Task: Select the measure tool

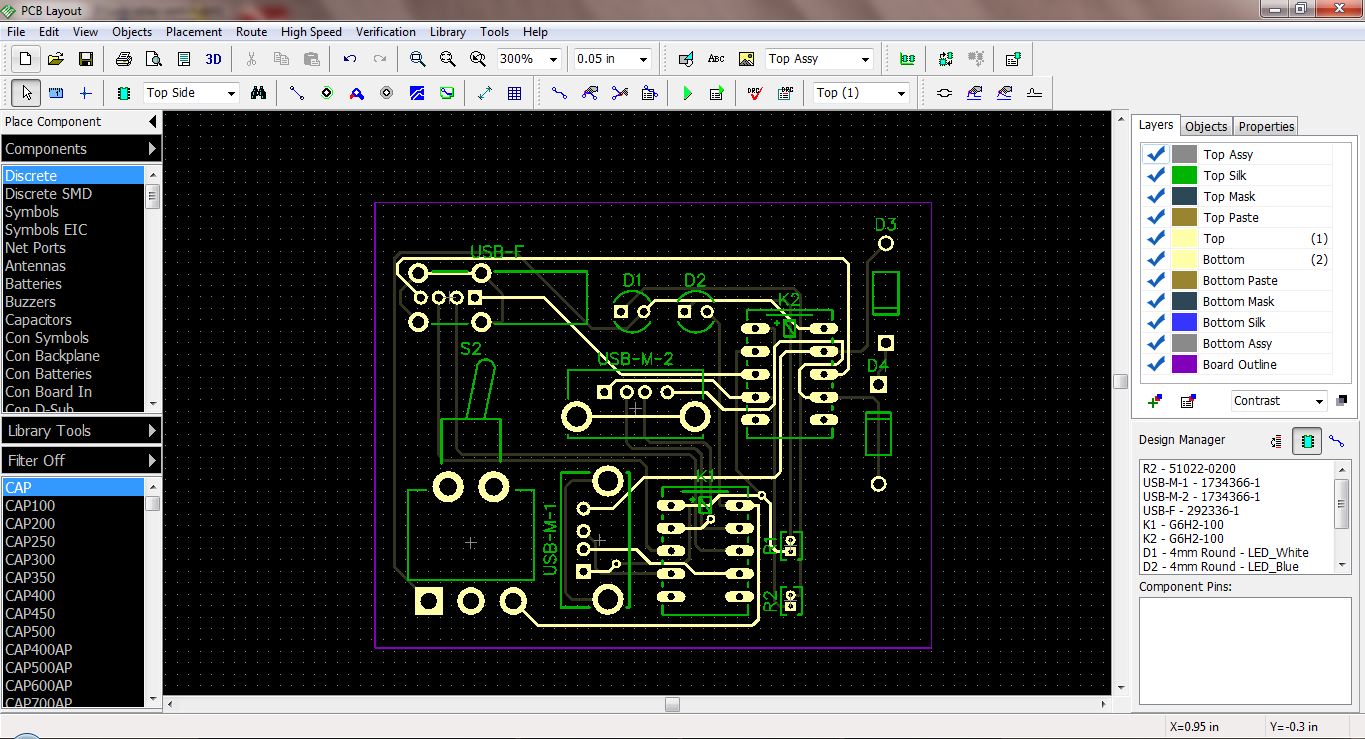Action: coord(56,92)
